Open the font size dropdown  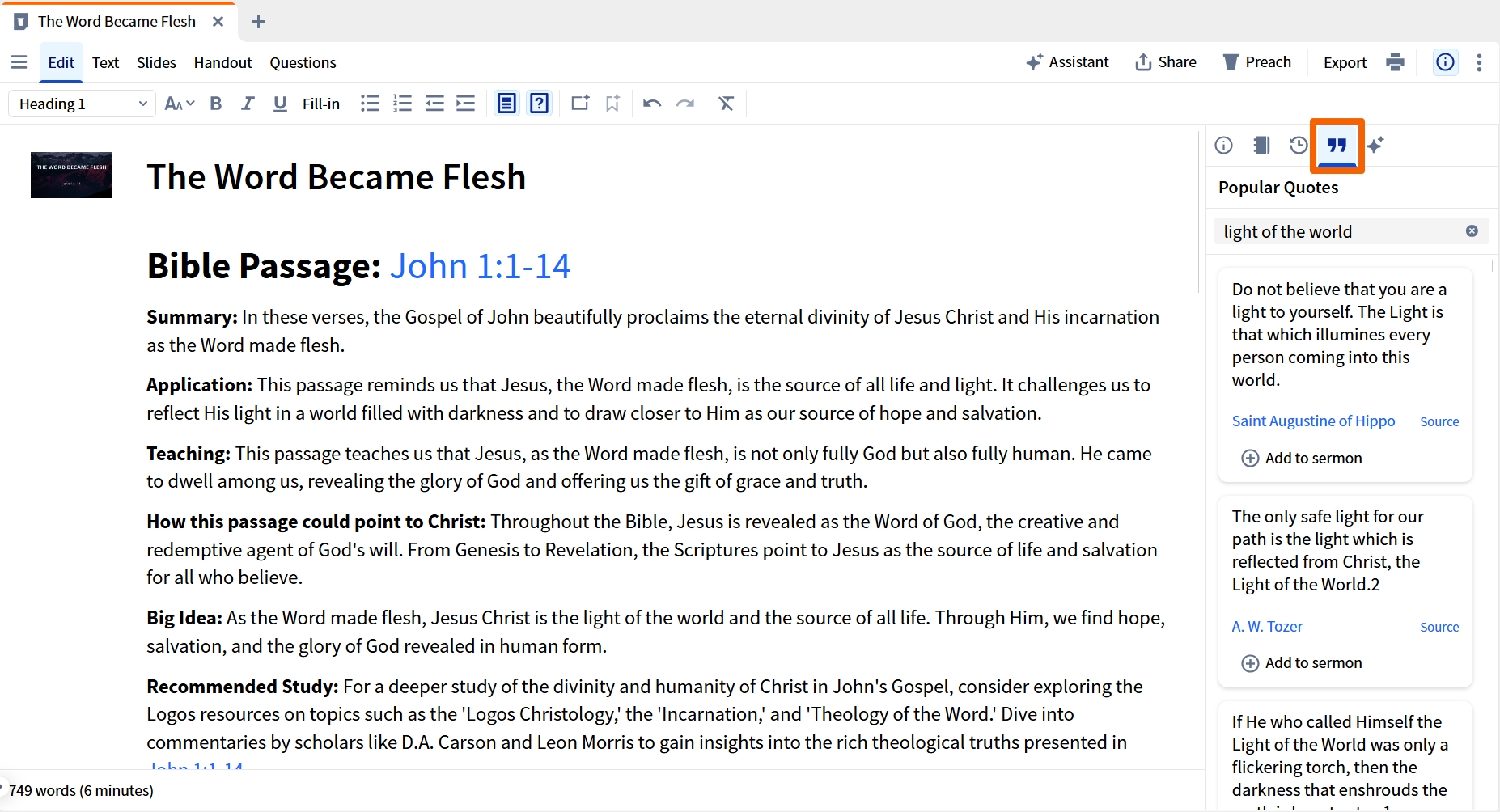point(180,104)
